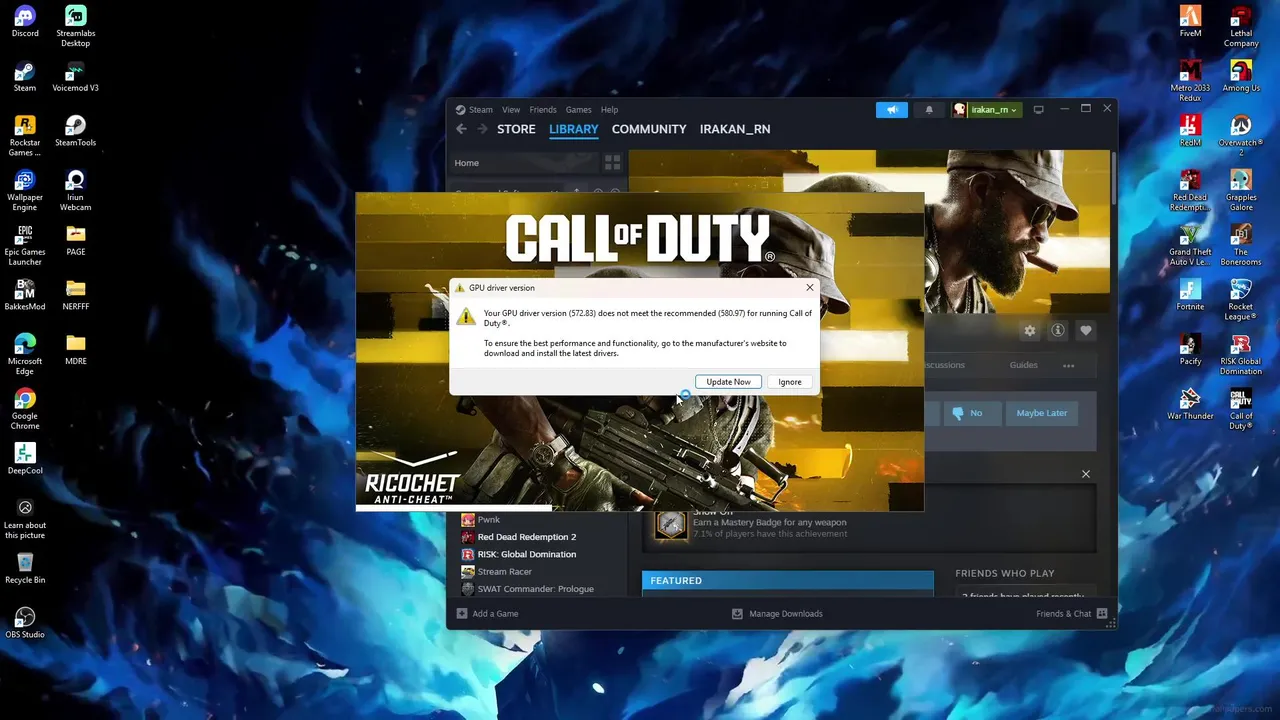Image resolution: width=1280 pixels, height=720 pixels.
Task: Dismiss achievement panel with X
Action: pos(1086,474)
